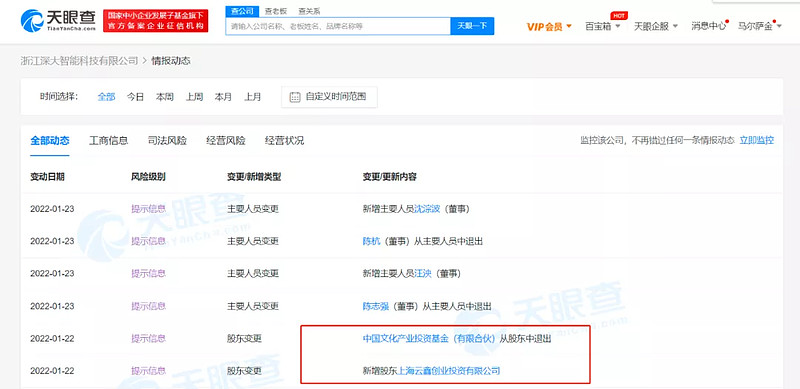Switch to the 工商信息 tab

pos(108,141)
